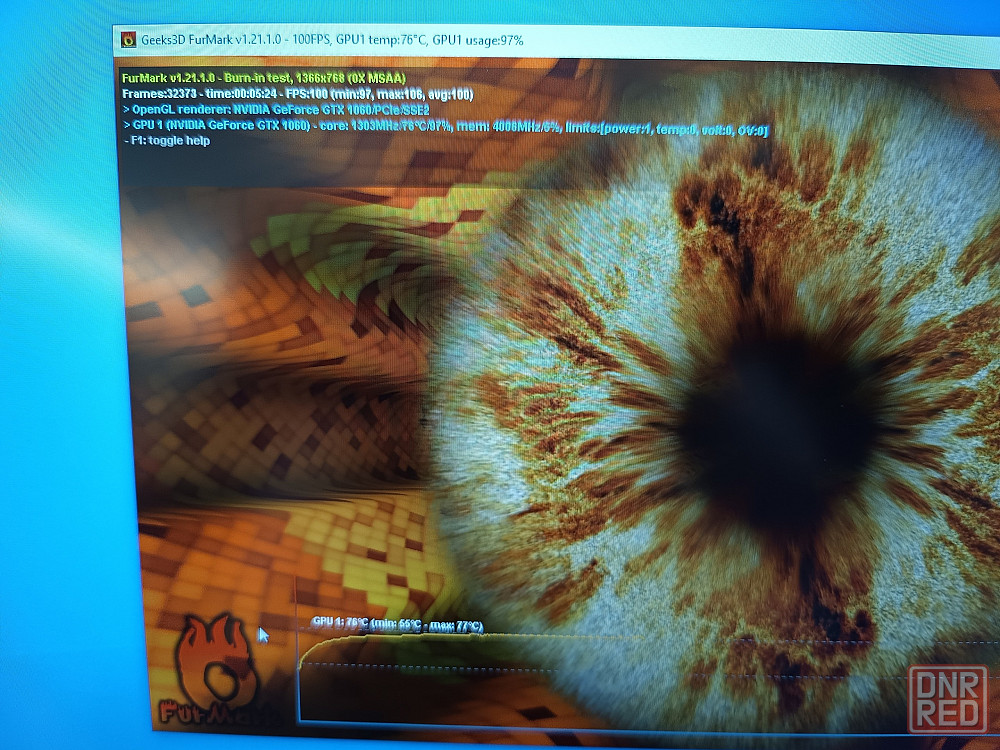1000x750 pixels.
Task: Click the "GPU 1: 76°C" graph label
Action: (x=340, y=622)
